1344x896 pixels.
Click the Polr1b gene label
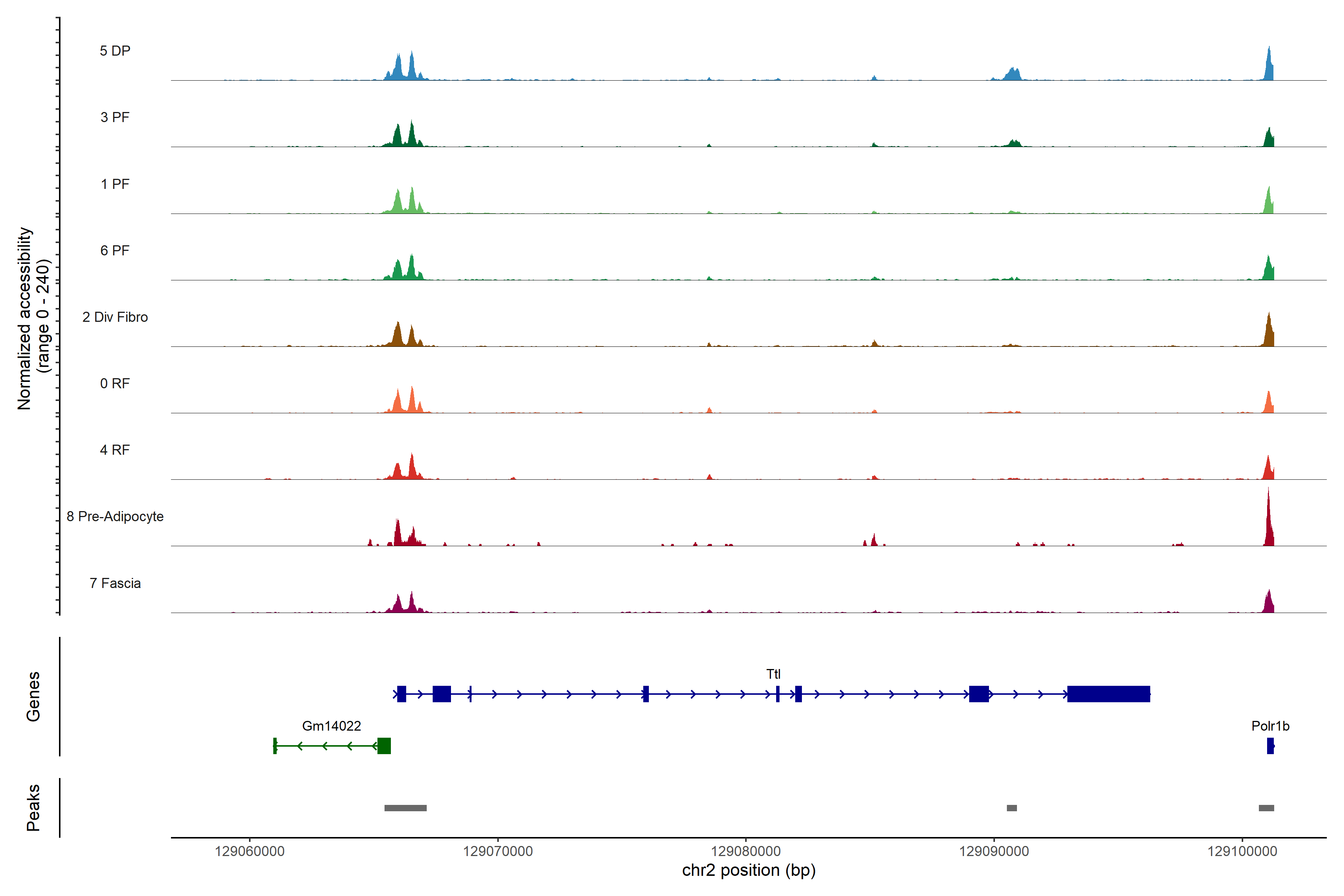[1270, 726]
